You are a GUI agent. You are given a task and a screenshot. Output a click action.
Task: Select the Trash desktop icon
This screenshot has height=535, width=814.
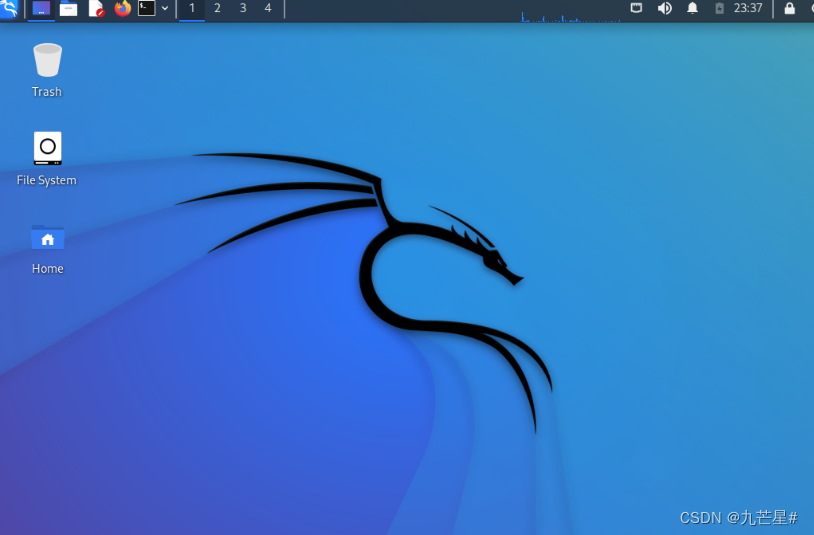tap(47, 70)
